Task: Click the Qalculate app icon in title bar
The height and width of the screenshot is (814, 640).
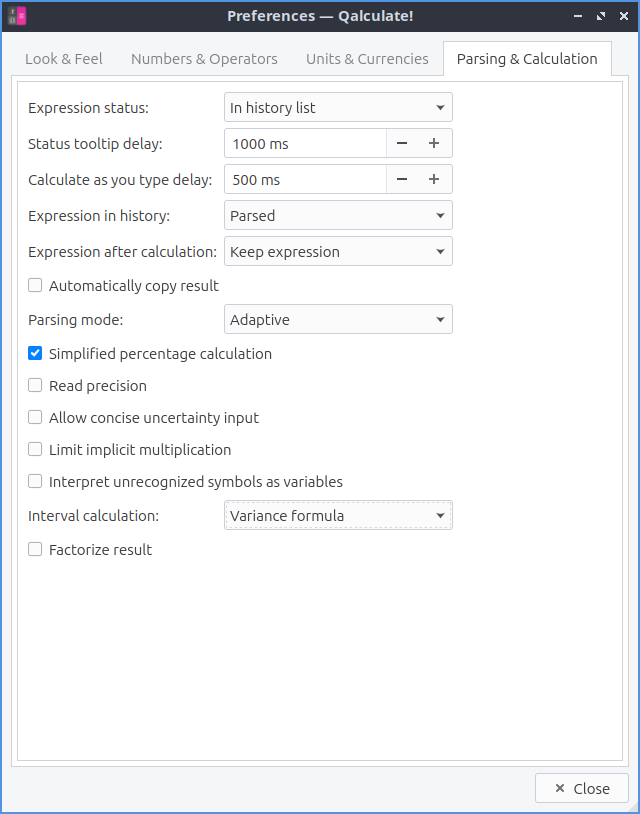Action: click(x=17, y=16)
